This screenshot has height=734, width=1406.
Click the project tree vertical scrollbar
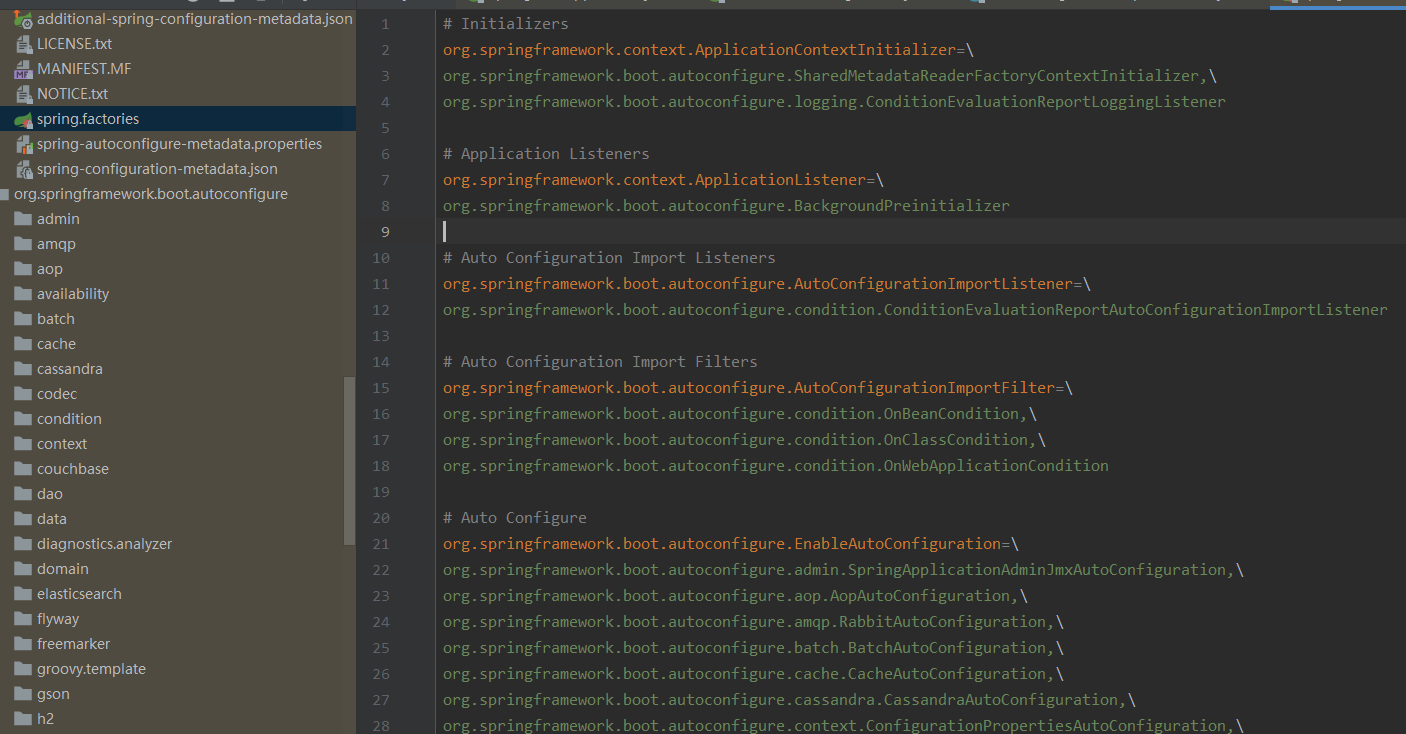[x=349, y=461]
